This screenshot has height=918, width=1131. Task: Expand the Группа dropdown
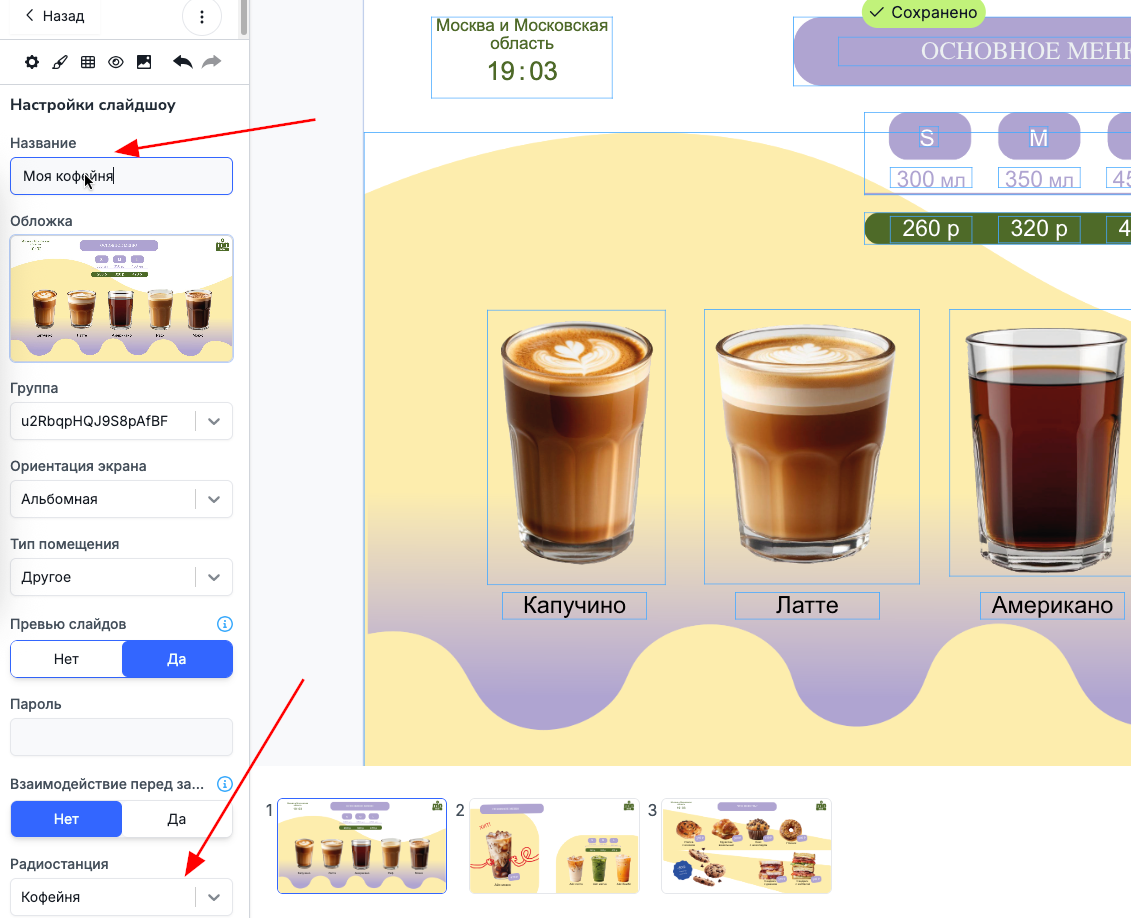coord(121,421)
